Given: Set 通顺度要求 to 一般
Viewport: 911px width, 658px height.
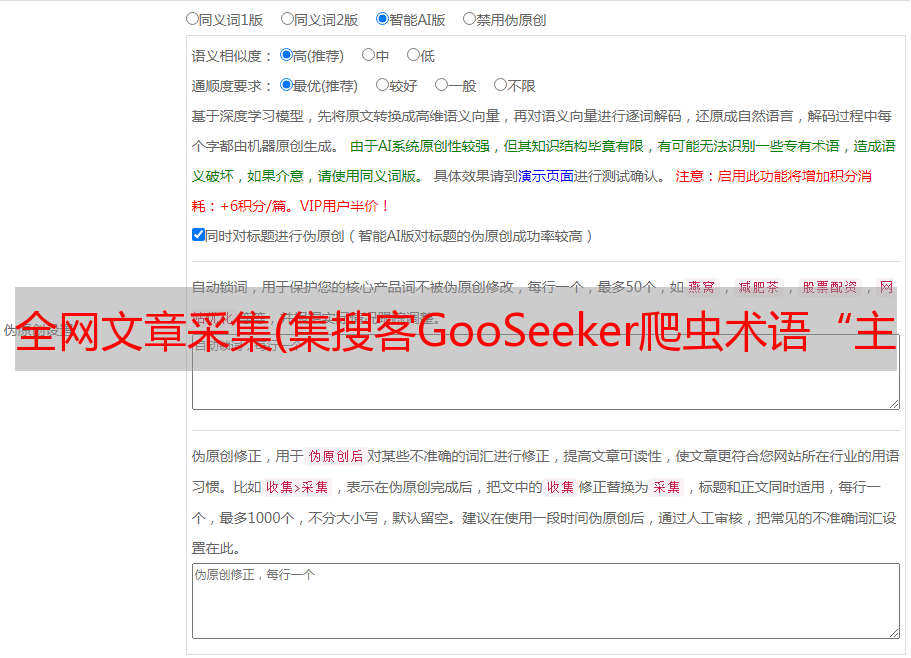Looking at the screenshot, I should 442,85.
